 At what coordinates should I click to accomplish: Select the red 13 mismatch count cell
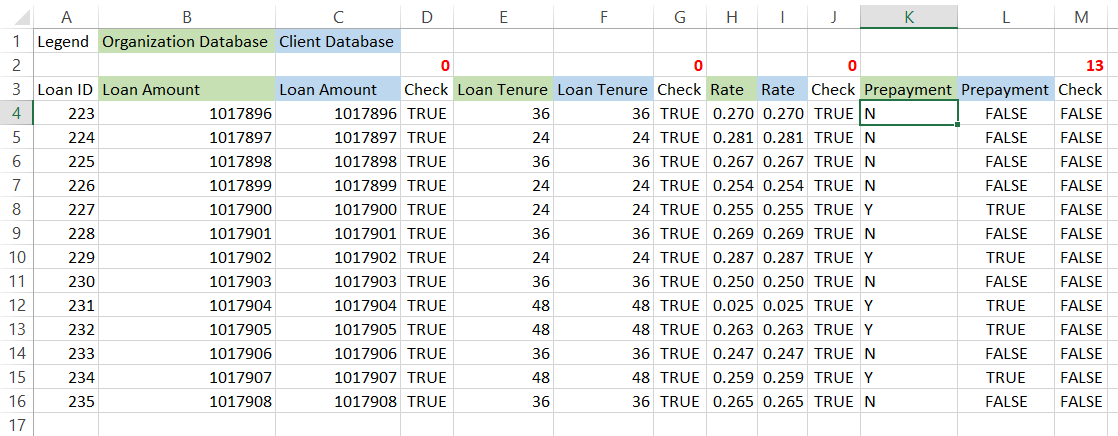click(x=1086, y=66)
